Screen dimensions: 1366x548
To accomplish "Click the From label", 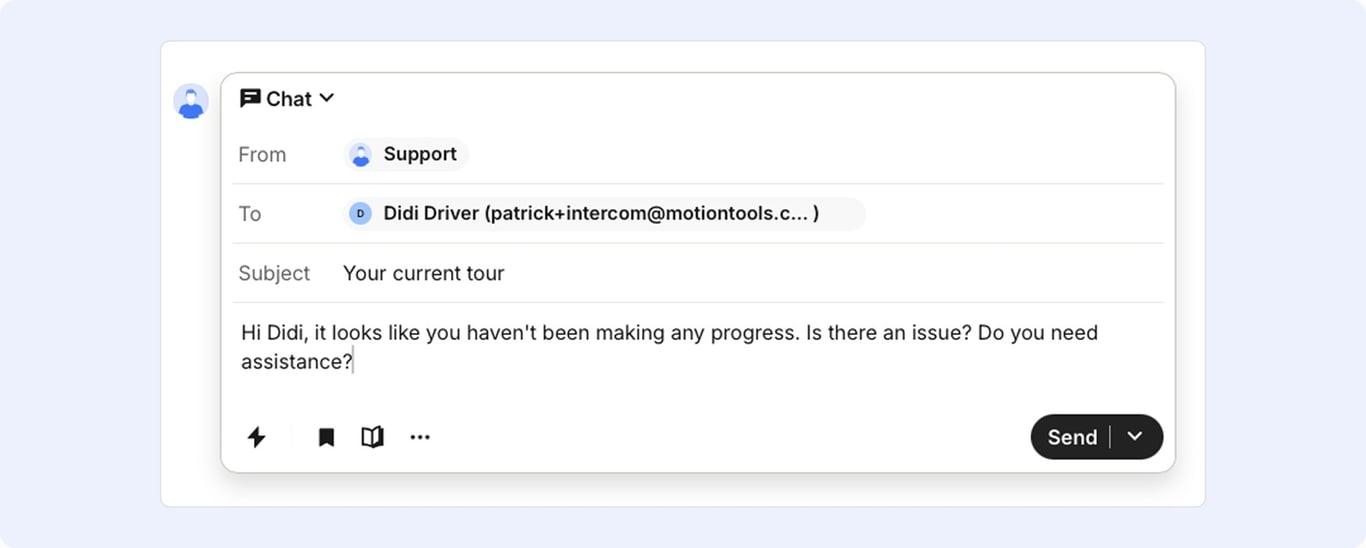I will [x=262, y=154].
